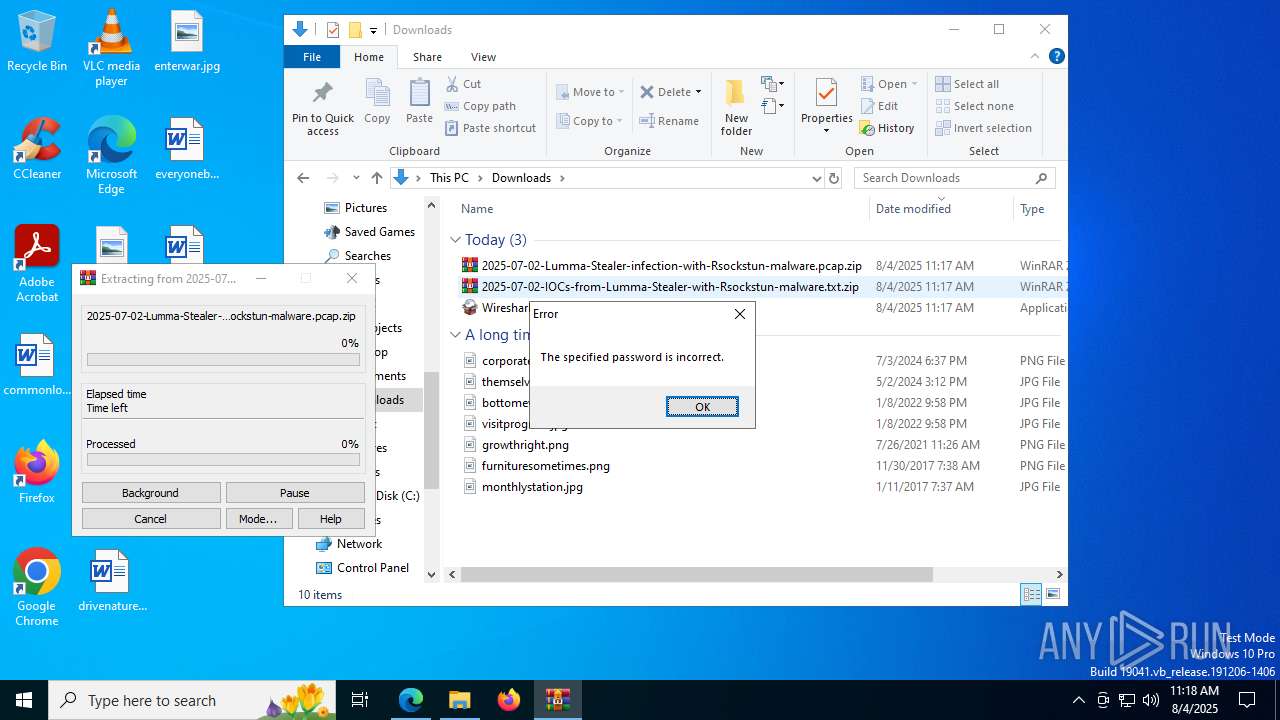Open Mode... in extraction window

click(258, 519)
